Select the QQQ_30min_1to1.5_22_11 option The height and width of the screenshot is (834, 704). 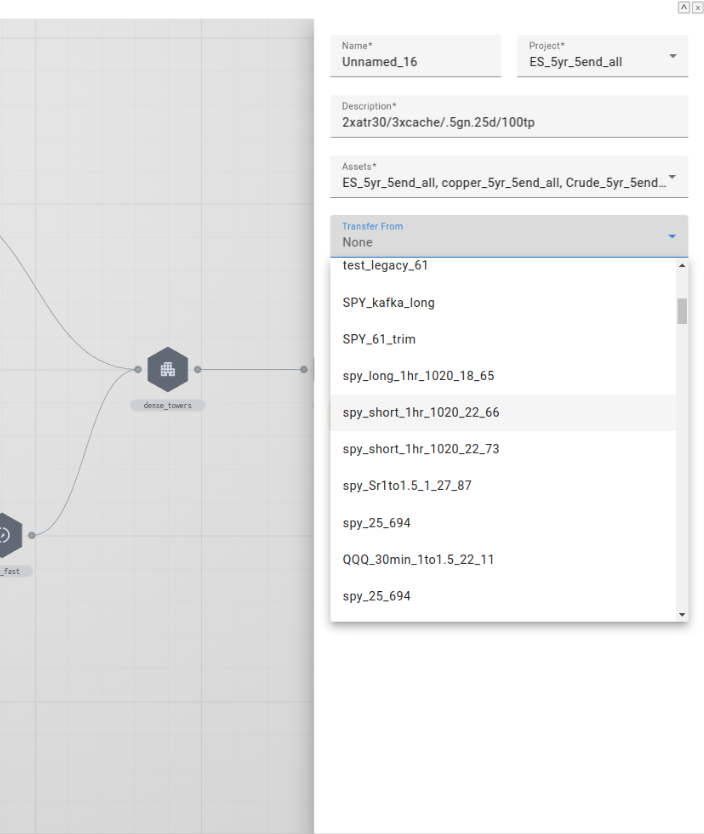(418, 560)
